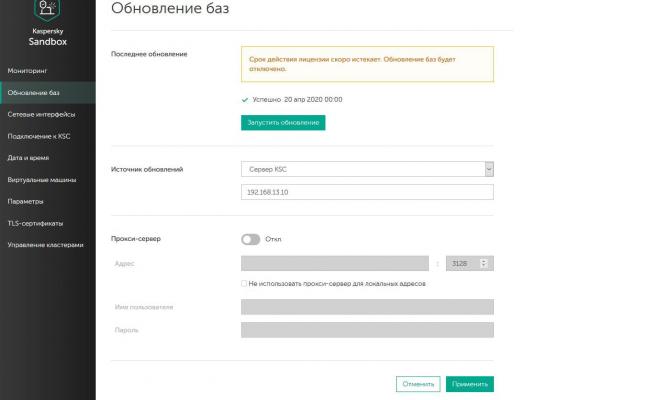Screen dimensions: 670x400
Task: Click the proxy port stepper arrows
Action: pyautogui.click(x=485, y=263)
